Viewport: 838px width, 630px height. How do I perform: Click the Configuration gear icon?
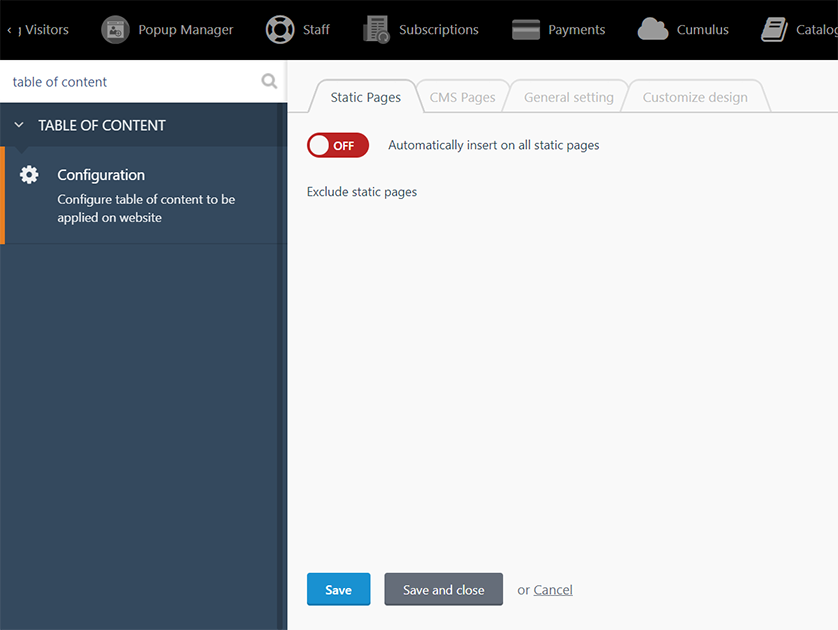pyautogui.click(x=29, y=175)
